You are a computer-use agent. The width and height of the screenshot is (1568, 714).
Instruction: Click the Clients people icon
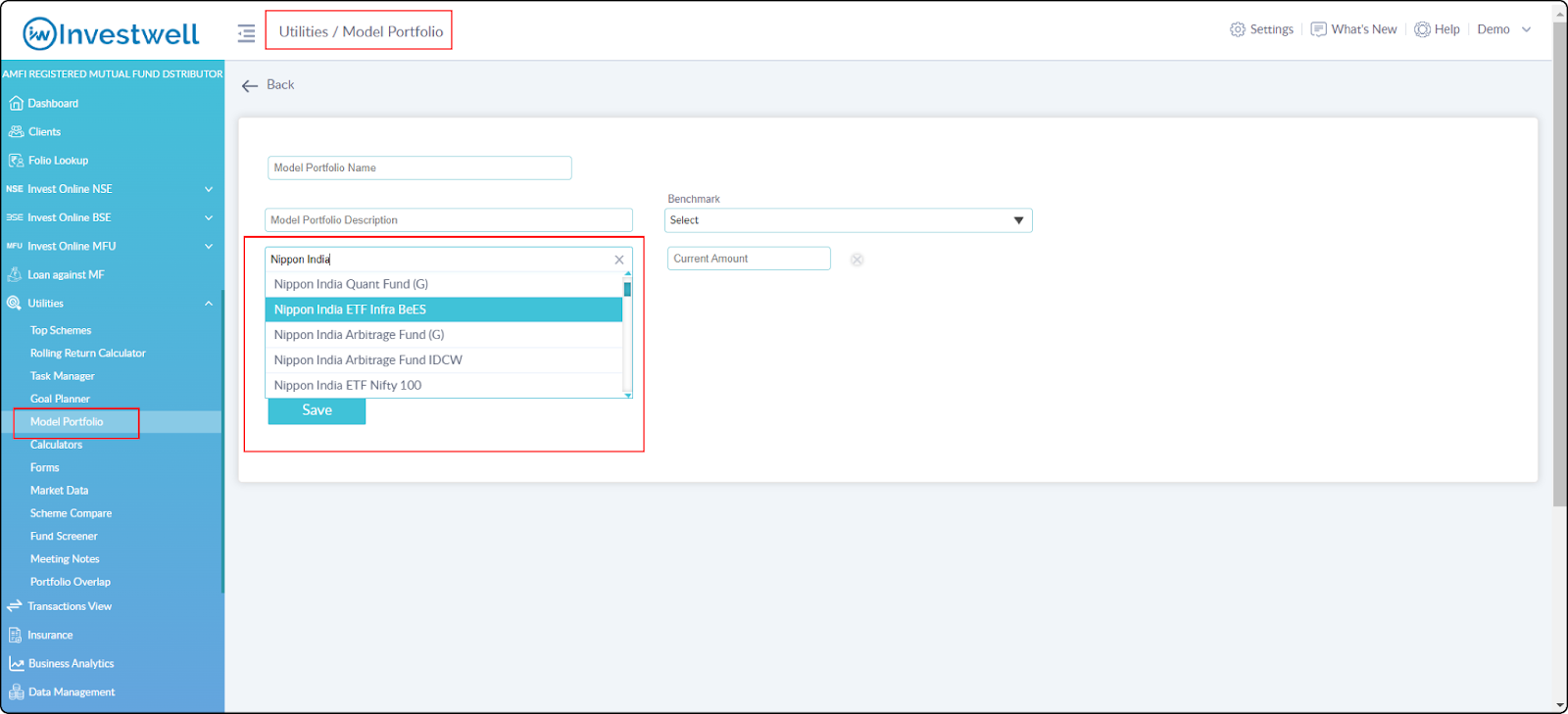[x=16, y=131]
